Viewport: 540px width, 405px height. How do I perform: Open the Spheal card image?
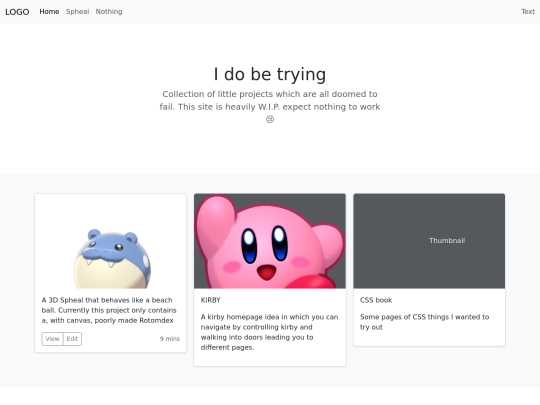[x=111, y=241]
